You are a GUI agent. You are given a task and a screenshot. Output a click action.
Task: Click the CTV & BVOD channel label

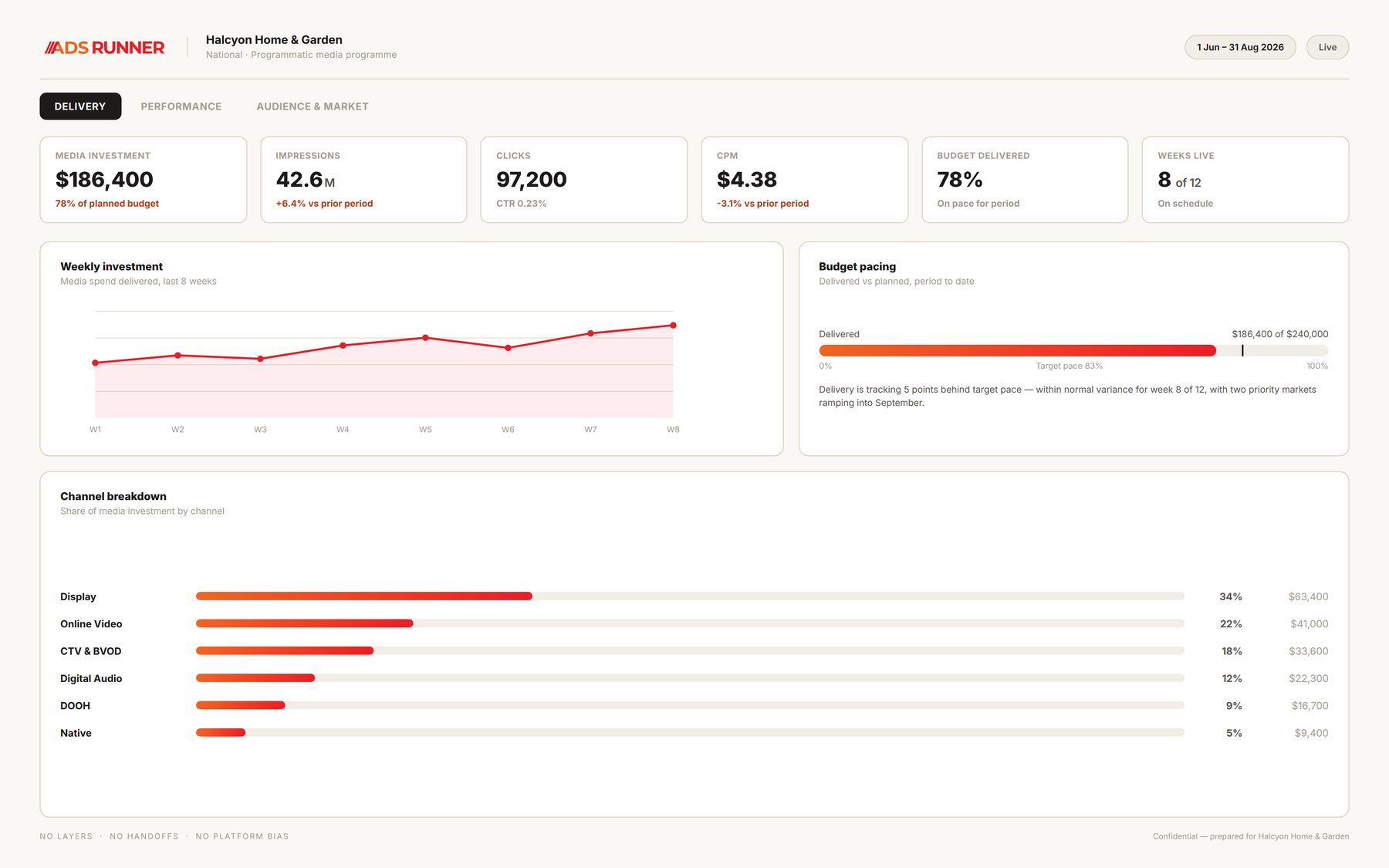pos(91,651)
